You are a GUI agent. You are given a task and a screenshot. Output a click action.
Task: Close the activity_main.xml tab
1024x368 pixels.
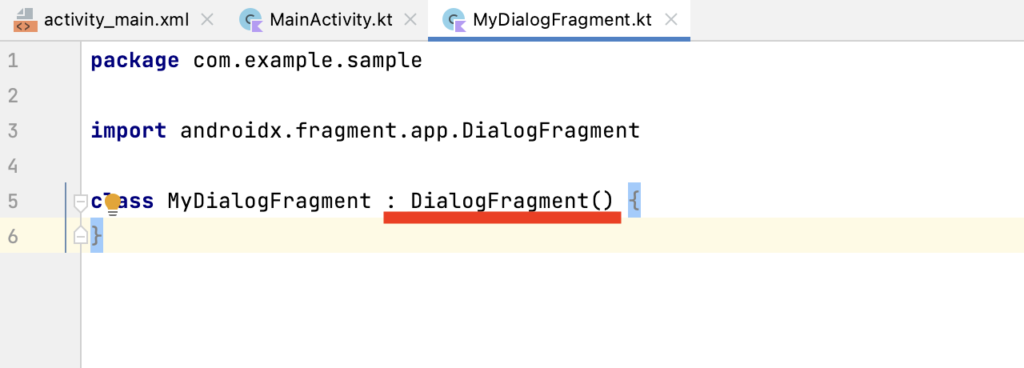click(207, 20)
